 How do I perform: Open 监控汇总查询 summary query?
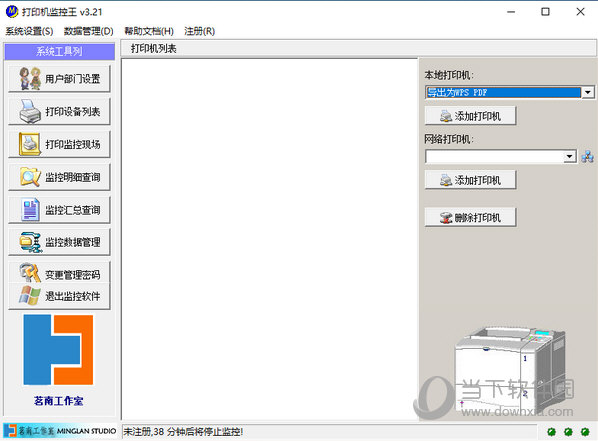coord(59,210)
